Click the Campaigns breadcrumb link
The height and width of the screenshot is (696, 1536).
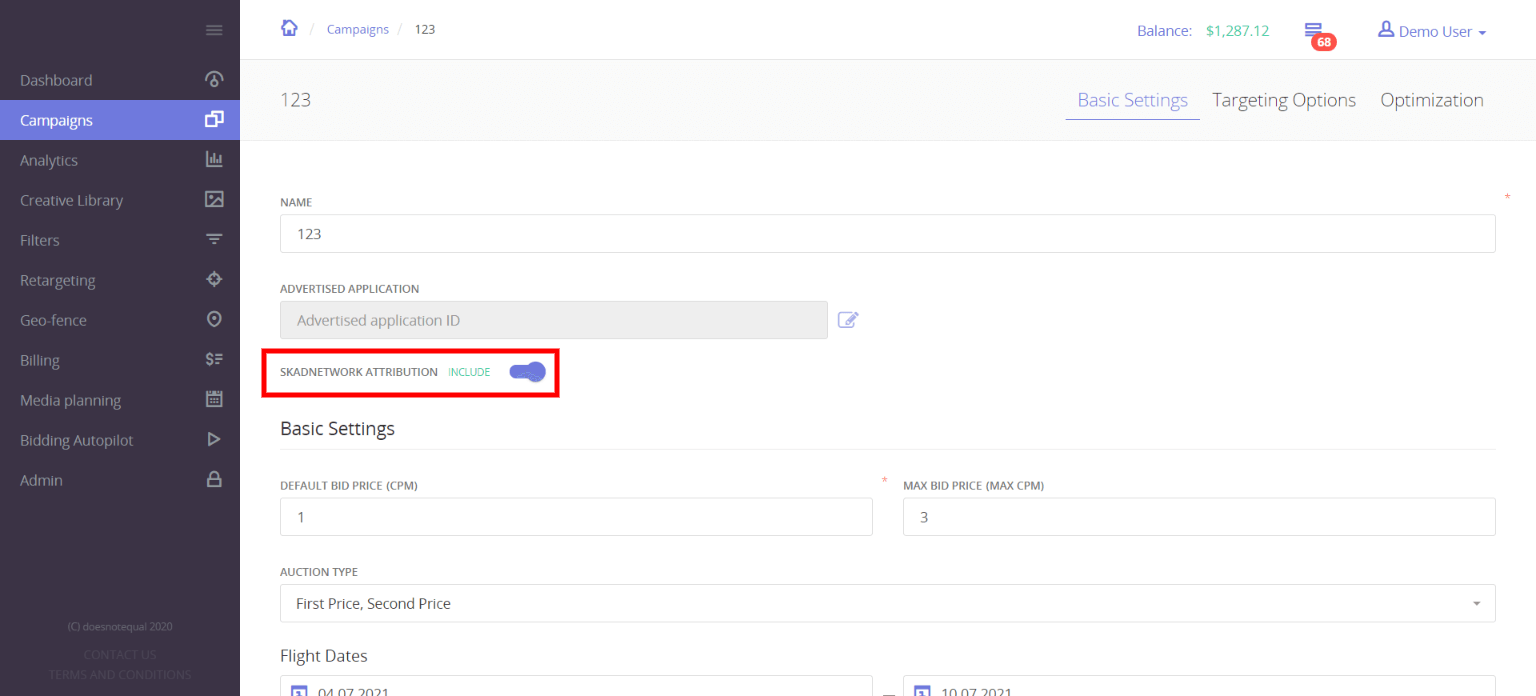coord(358,29)
